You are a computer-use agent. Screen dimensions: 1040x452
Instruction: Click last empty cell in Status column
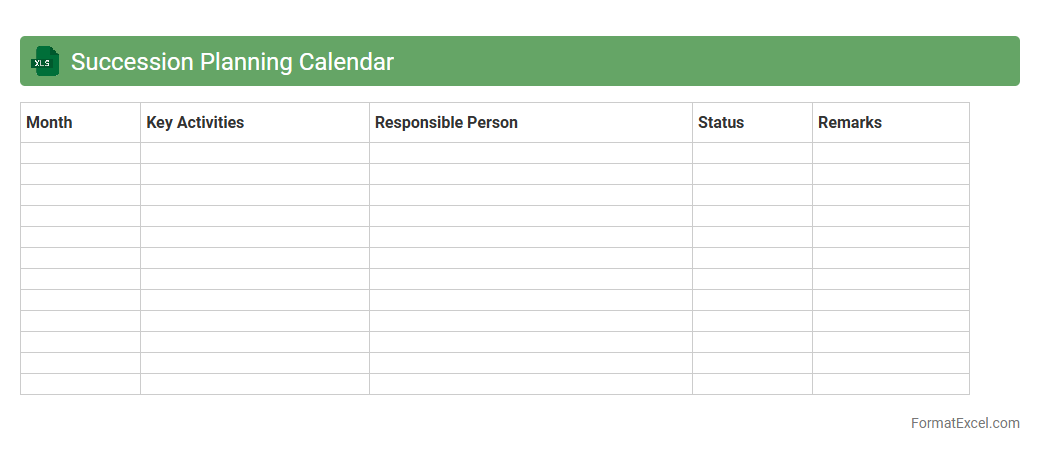click(x=752, y=384)
